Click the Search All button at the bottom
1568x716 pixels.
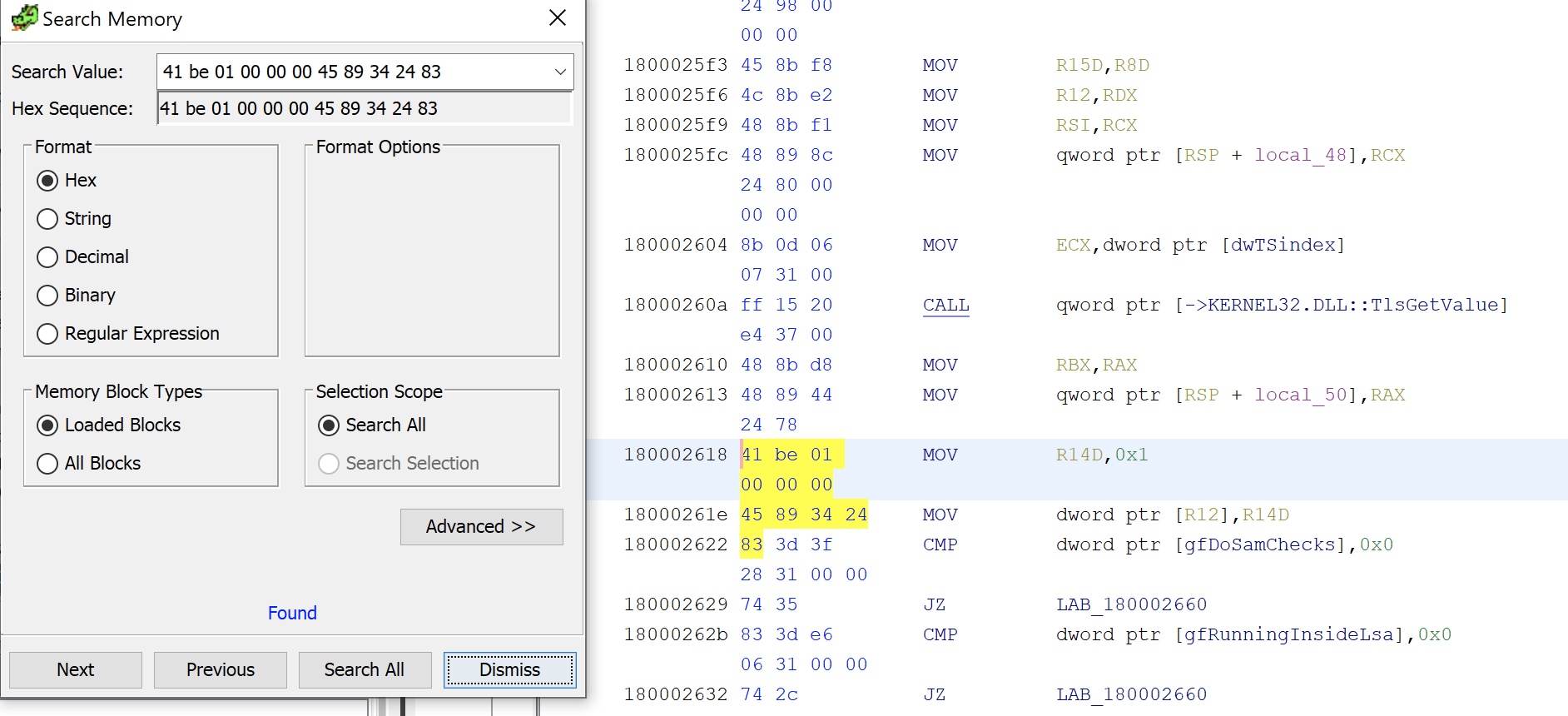click(365, 670)
